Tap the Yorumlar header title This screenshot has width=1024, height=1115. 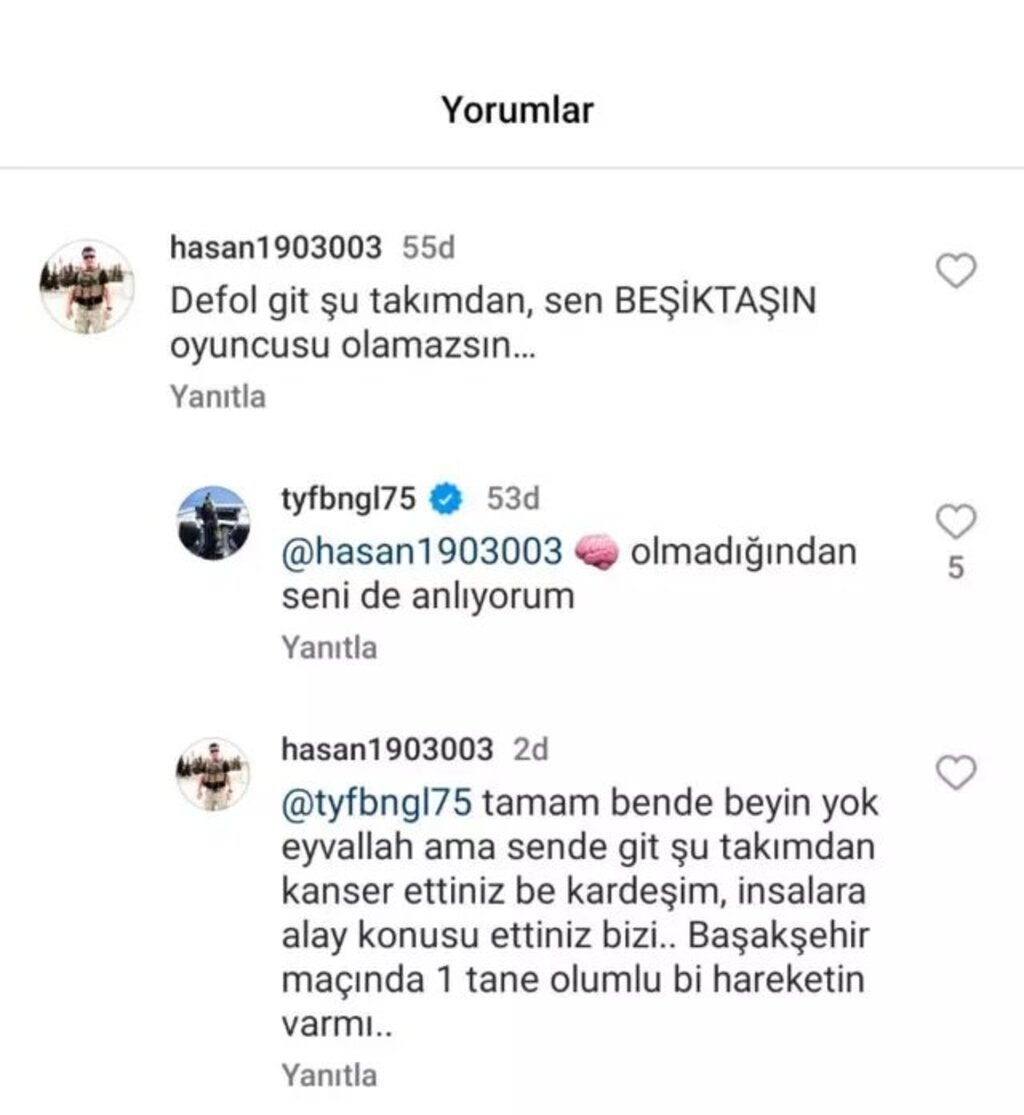(517, 110)
